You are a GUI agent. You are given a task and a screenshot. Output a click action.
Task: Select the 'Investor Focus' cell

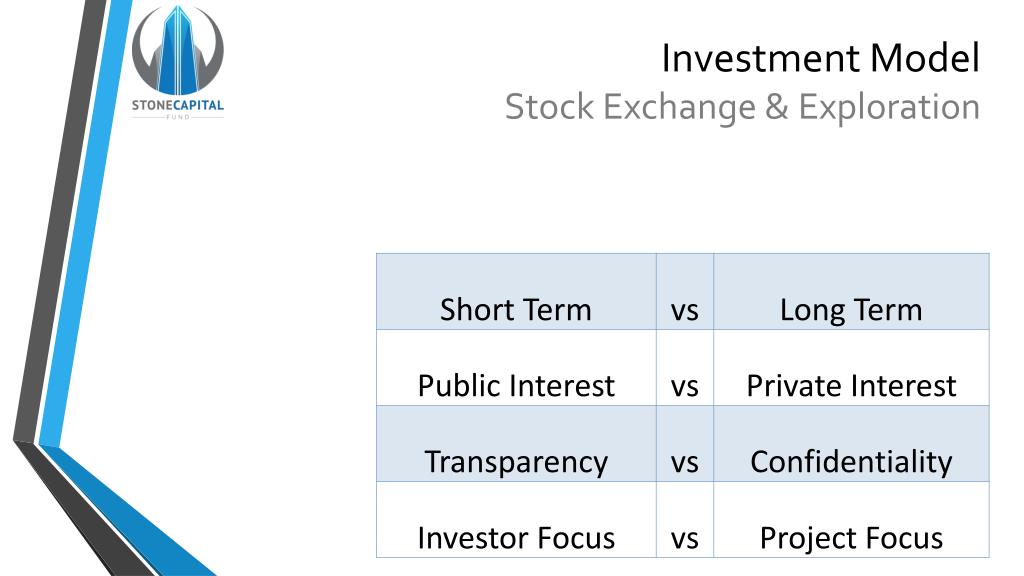(516, 520)
